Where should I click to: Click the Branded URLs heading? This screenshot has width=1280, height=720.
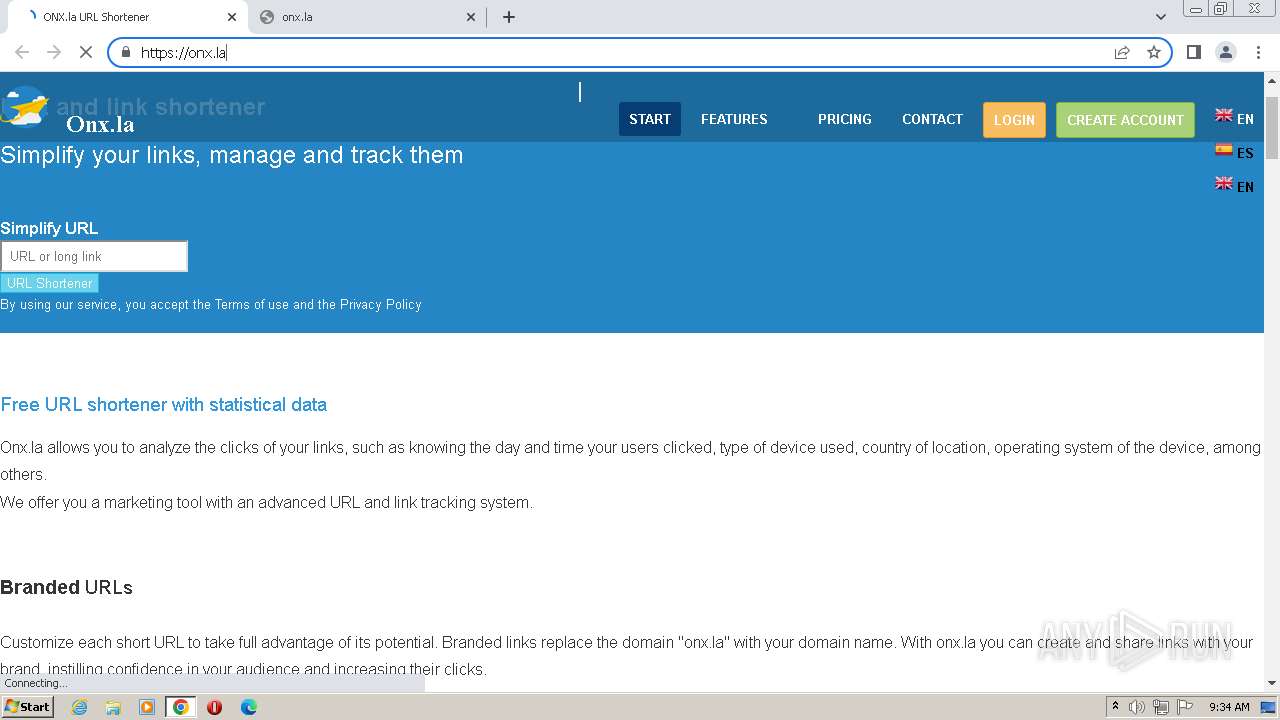click(x=66, y=587)
